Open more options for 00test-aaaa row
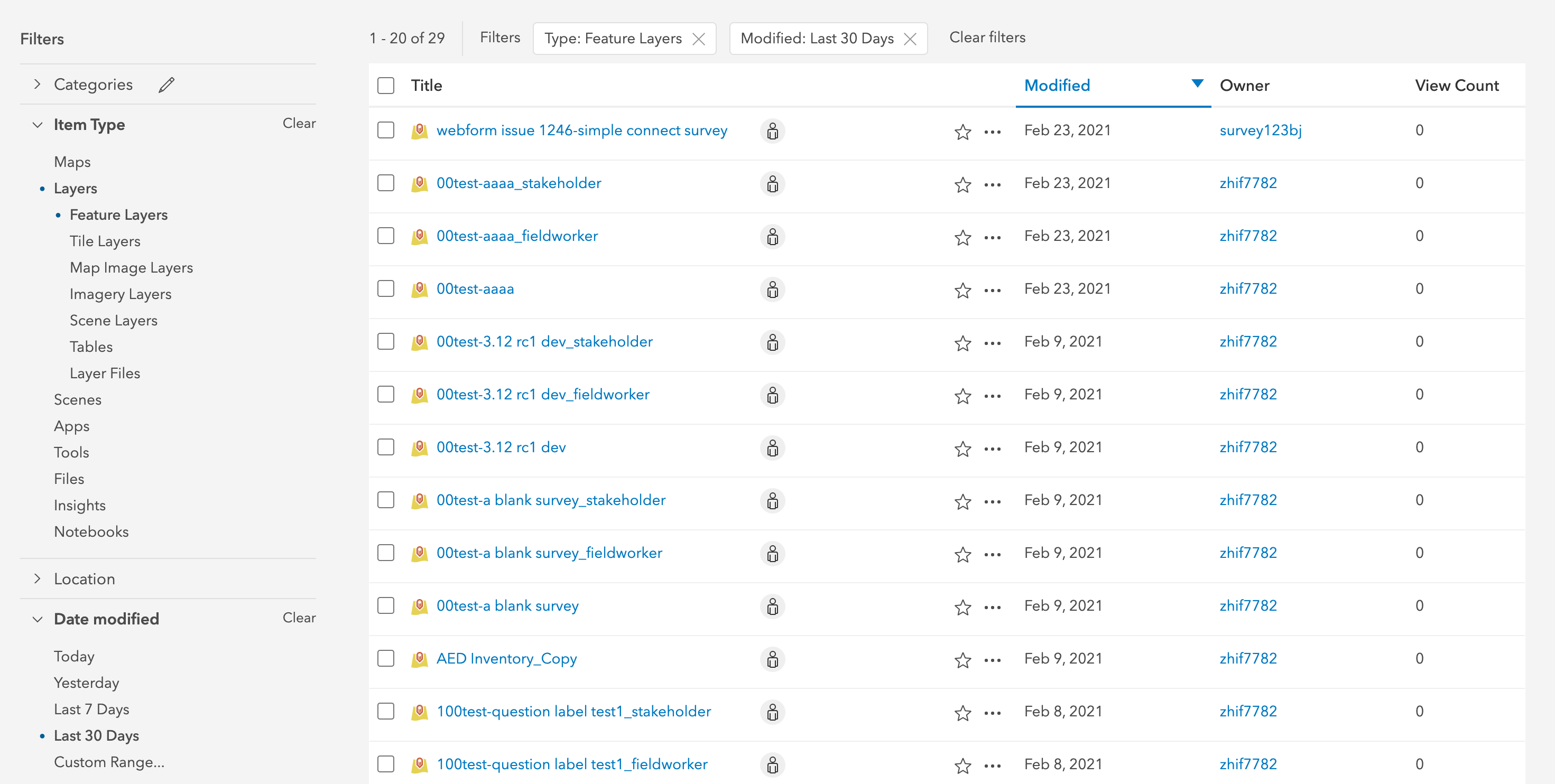Screen dimensions: 1555x784 tap(992, 291)
